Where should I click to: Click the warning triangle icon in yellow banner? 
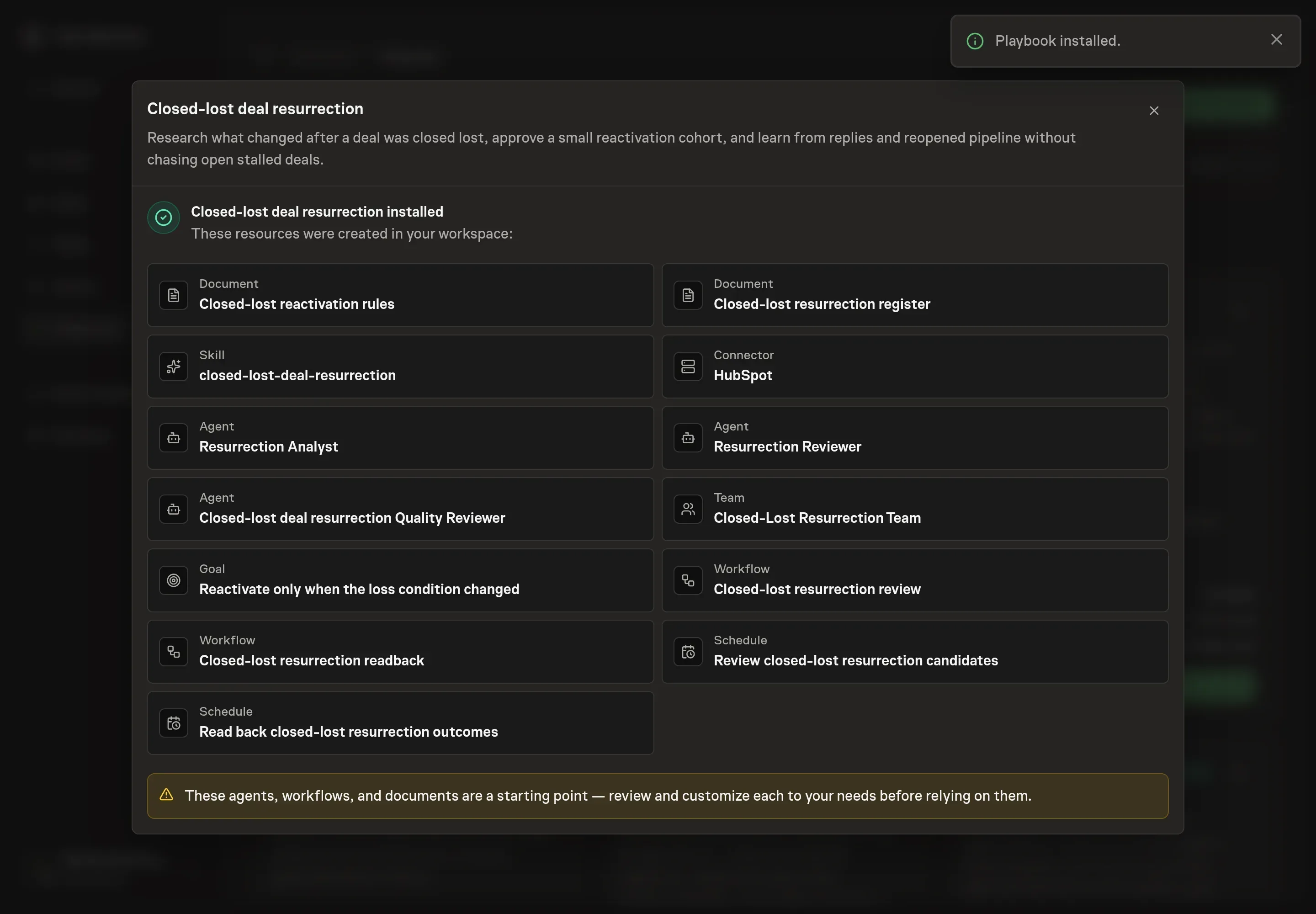166,795
